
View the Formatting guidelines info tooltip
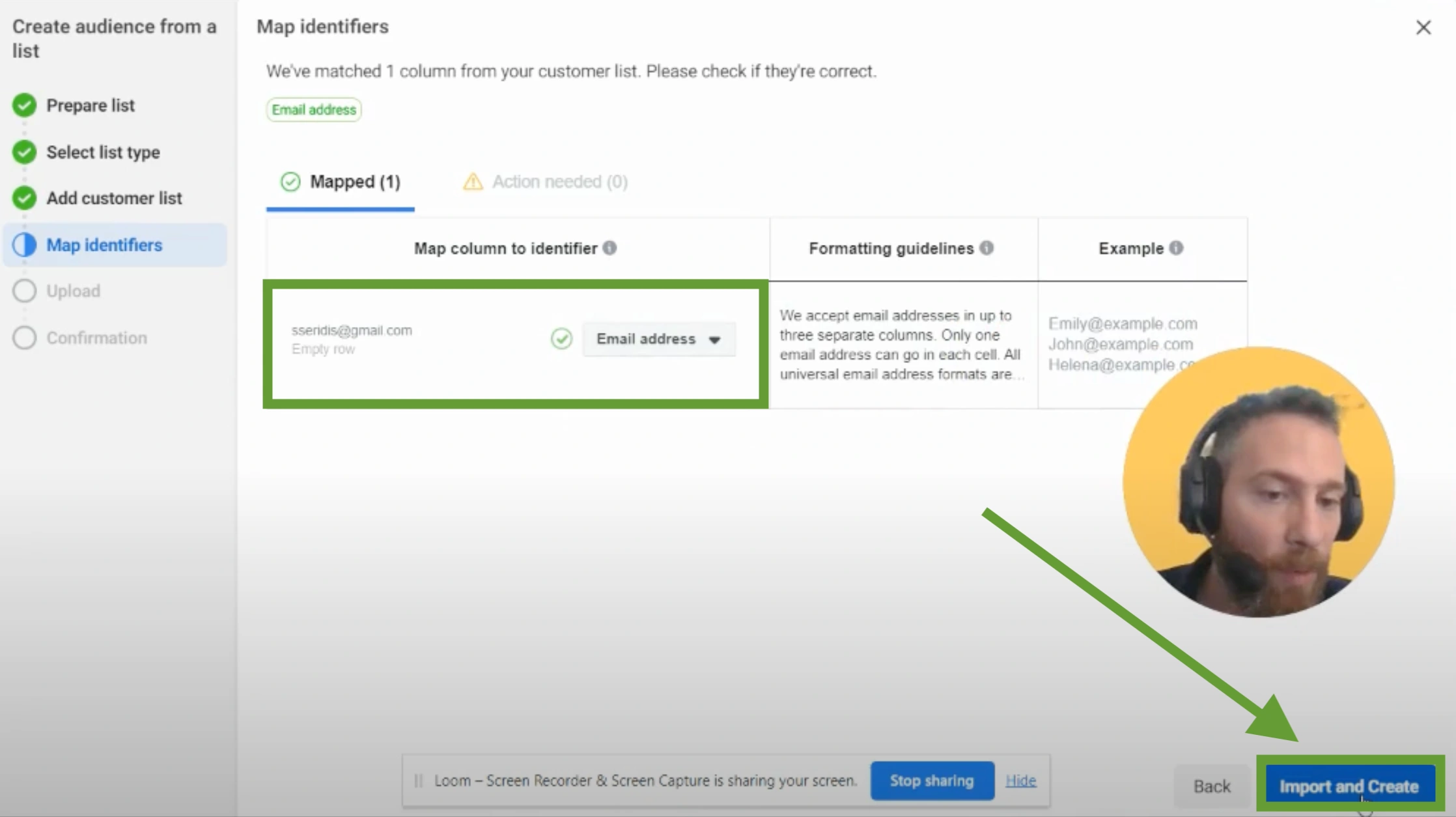point(988,247)
